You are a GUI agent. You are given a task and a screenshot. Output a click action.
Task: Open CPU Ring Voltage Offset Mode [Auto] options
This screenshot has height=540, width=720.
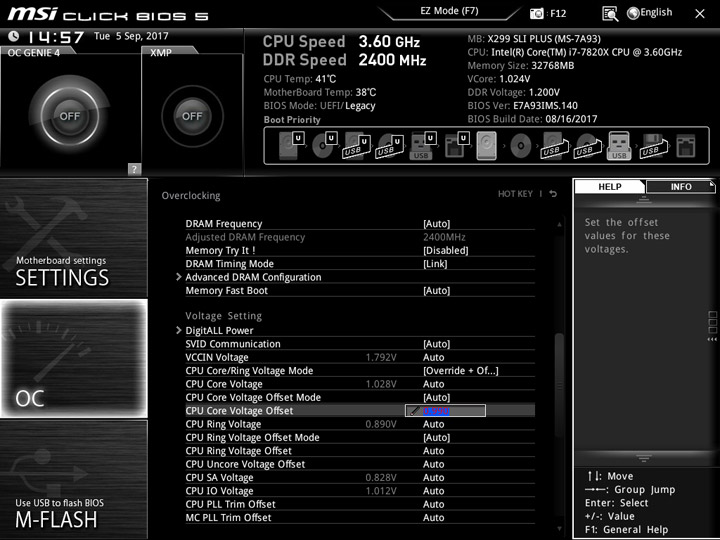pyautogui.click(x=436, y=437)
